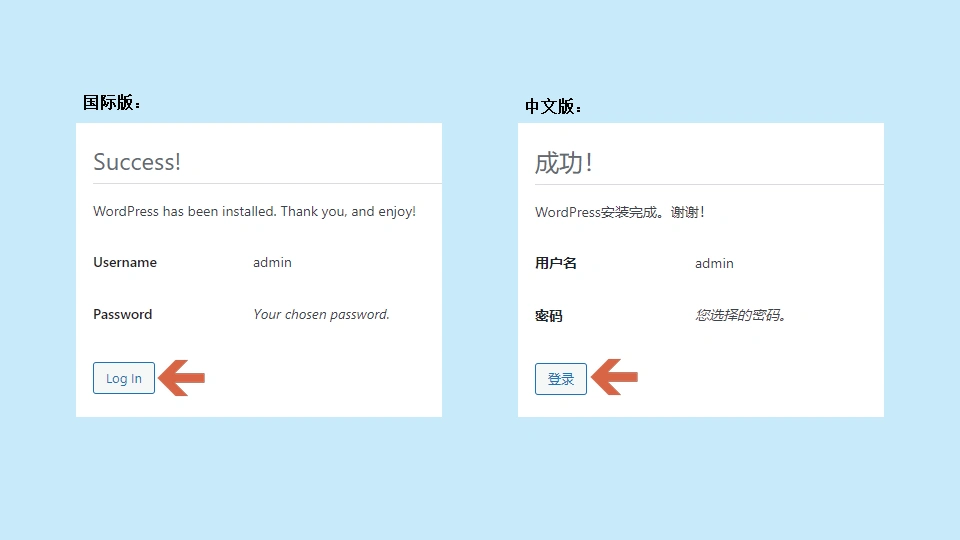The width and height of the screenshot is (960, 540).
Task: Click the 密码 label
Action: tap(549, 316)
